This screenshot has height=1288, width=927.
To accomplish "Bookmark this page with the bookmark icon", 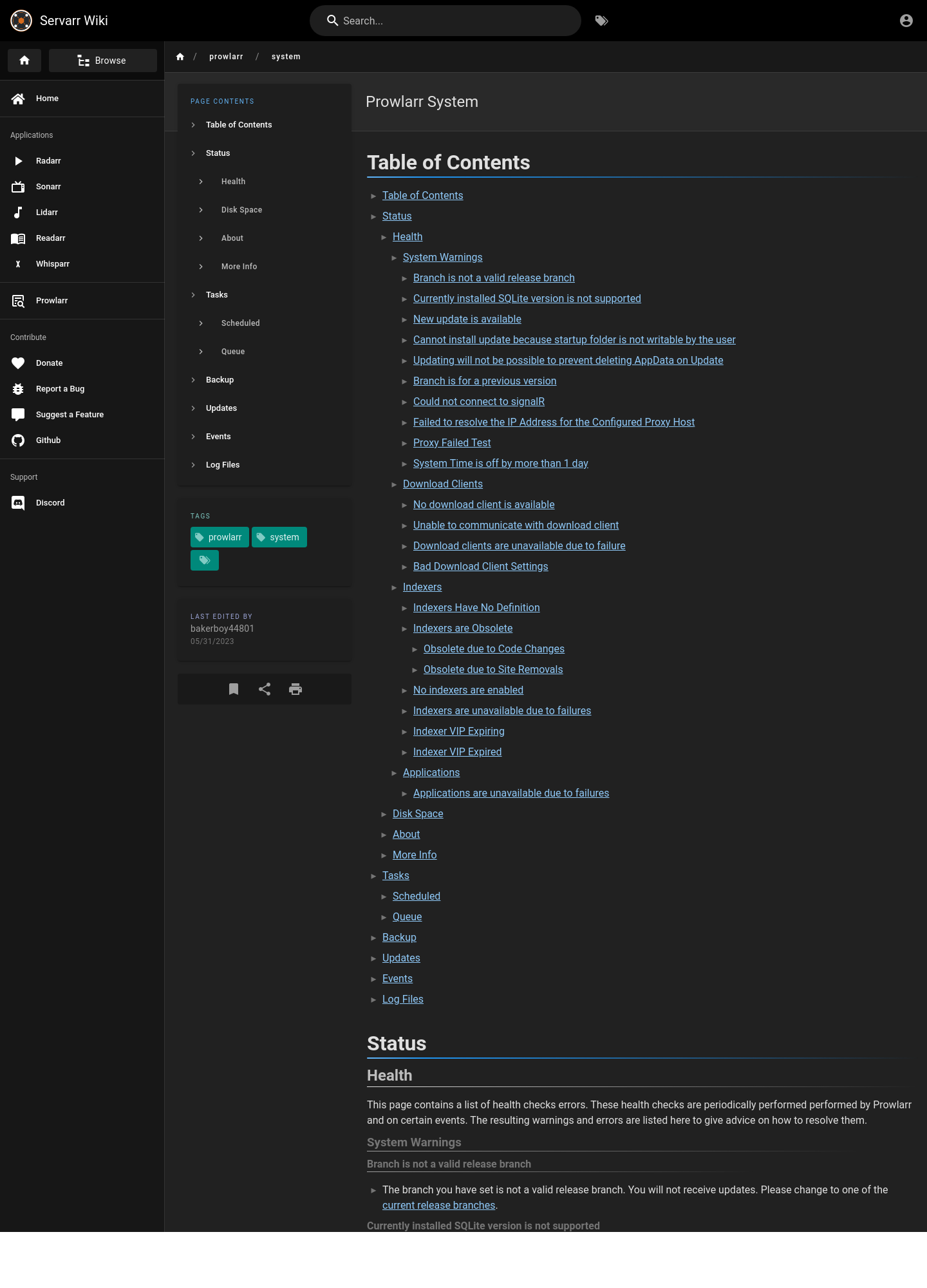I will pos(234,689).
